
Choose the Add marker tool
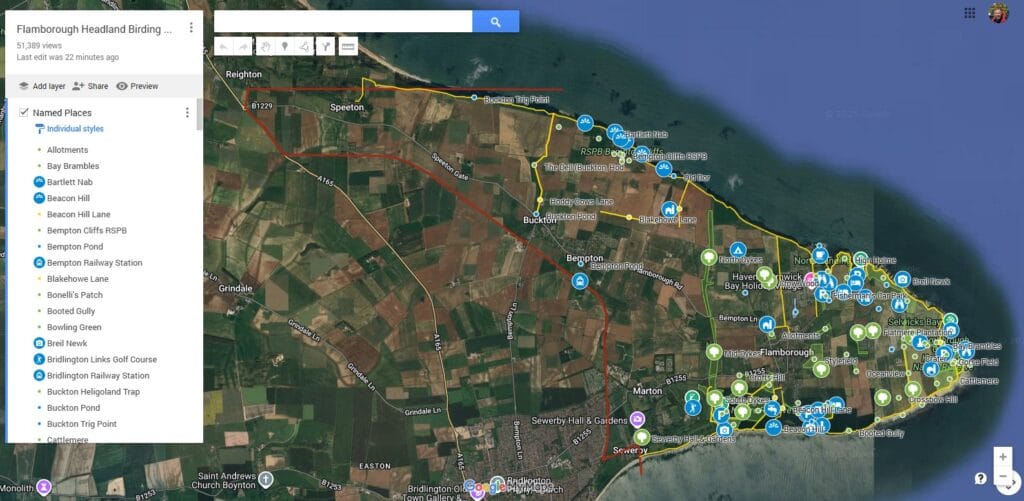point(284,46)
